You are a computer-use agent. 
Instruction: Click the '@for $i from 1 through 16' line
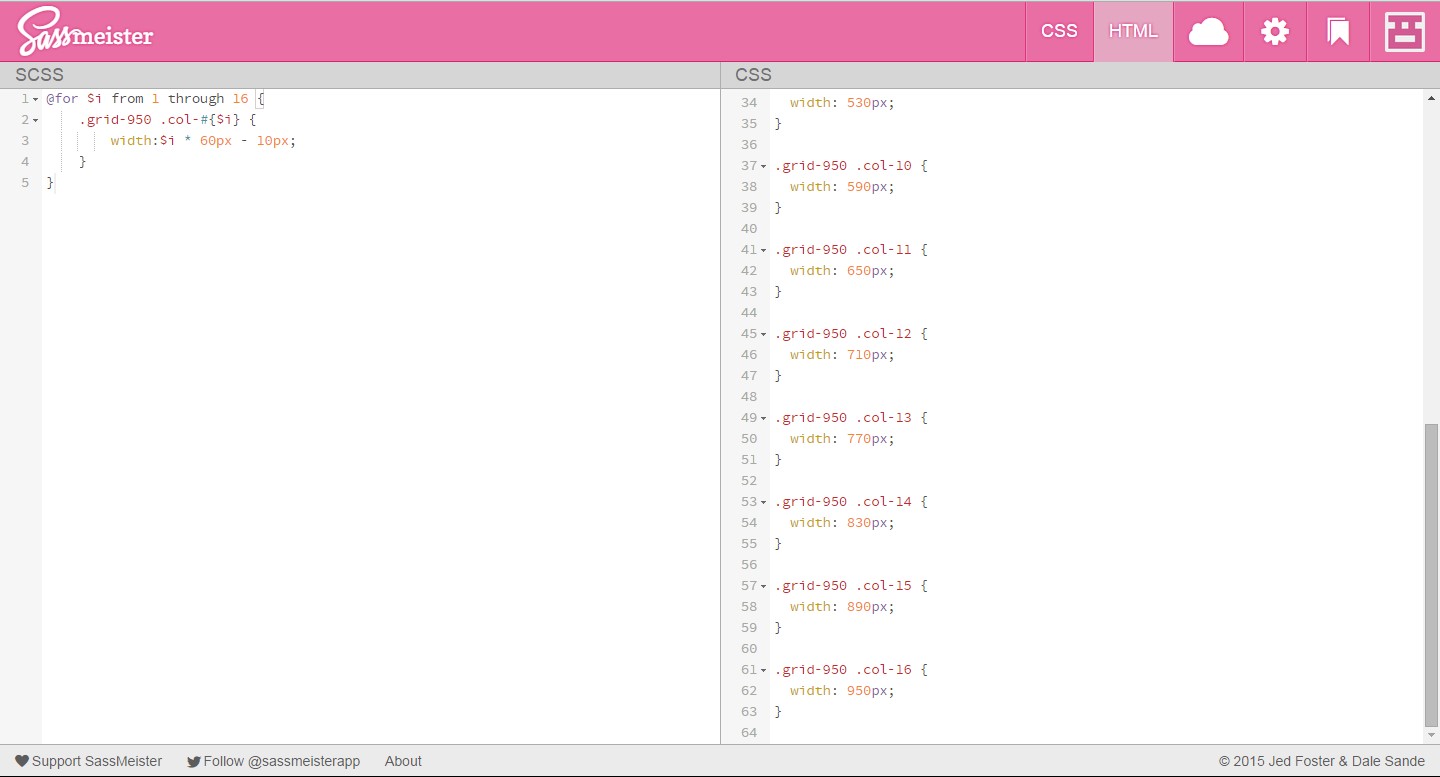[155, 99]
